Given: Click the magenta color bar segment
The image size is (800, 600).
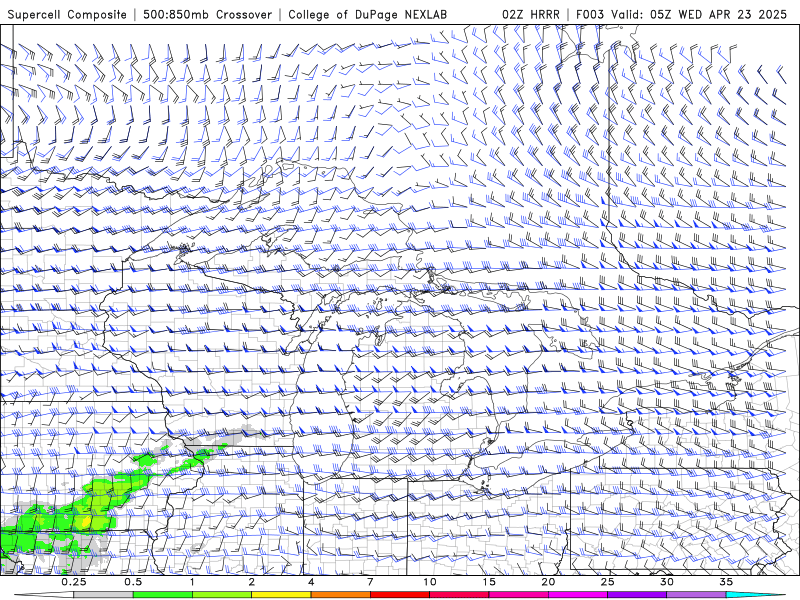Looking at the screenshot, I should [x=578, y=595].
